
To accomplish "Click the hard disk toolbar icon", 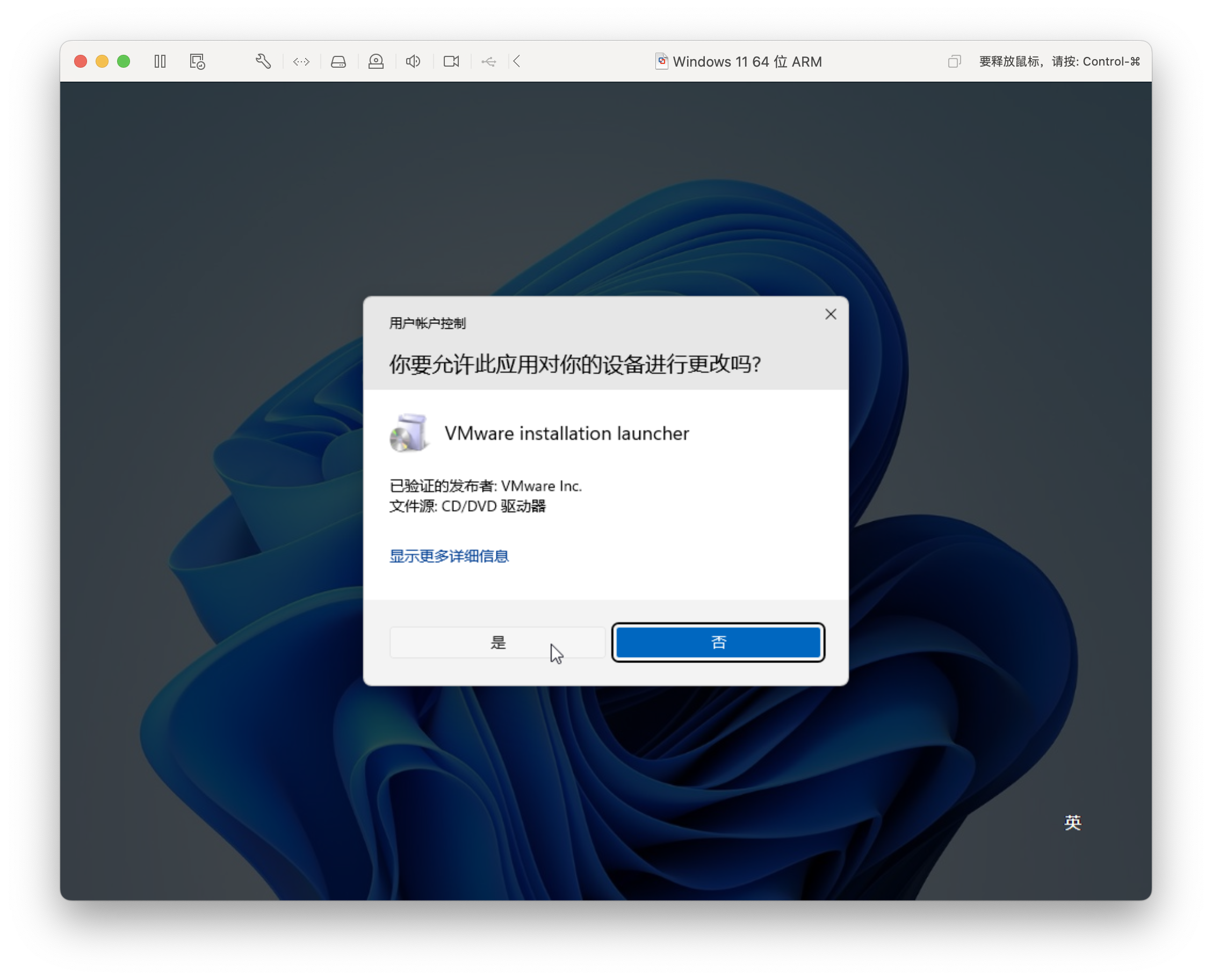I will [338, 62].
